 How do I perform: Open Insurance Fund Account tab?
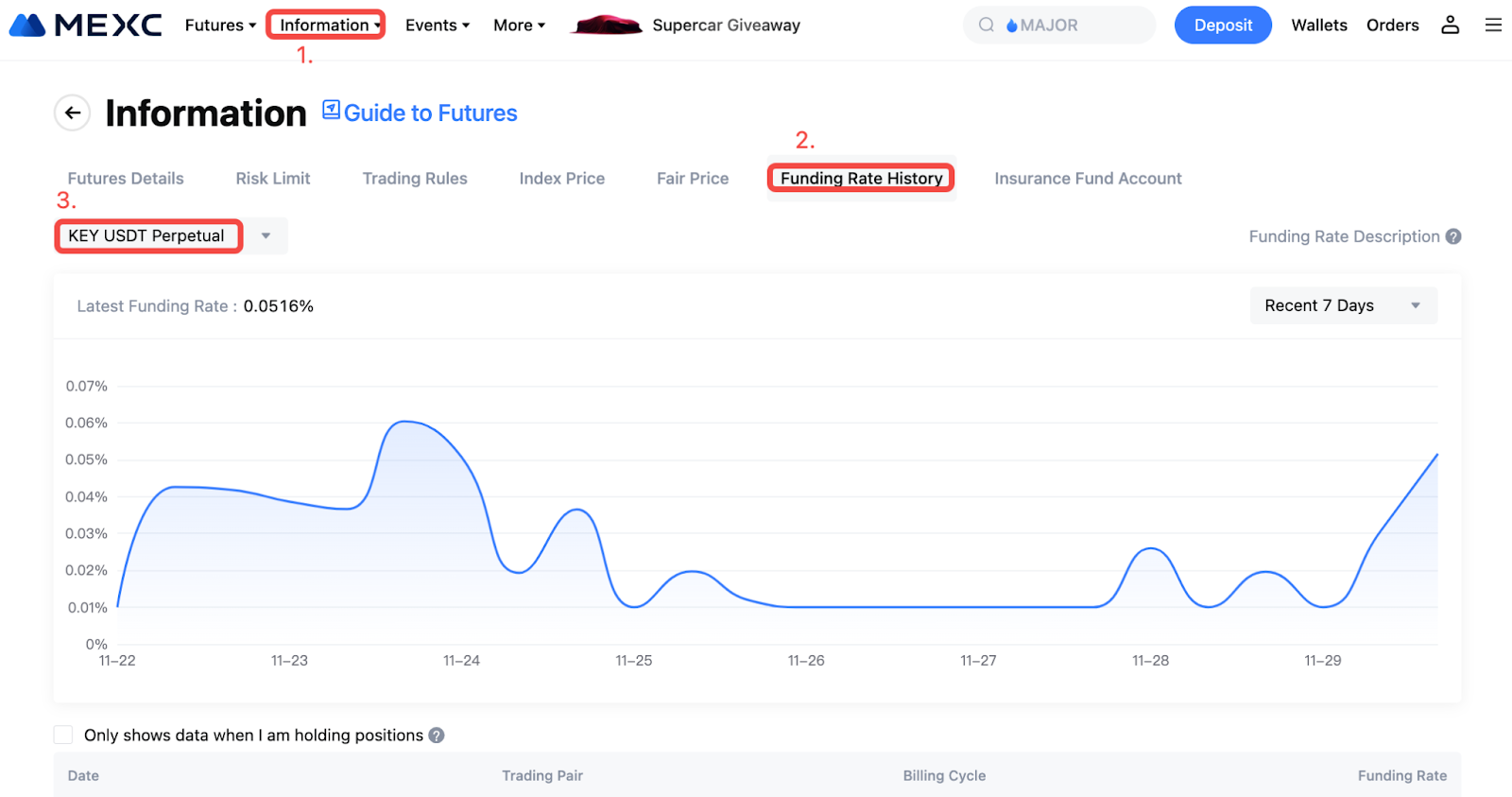point(1088,179)
